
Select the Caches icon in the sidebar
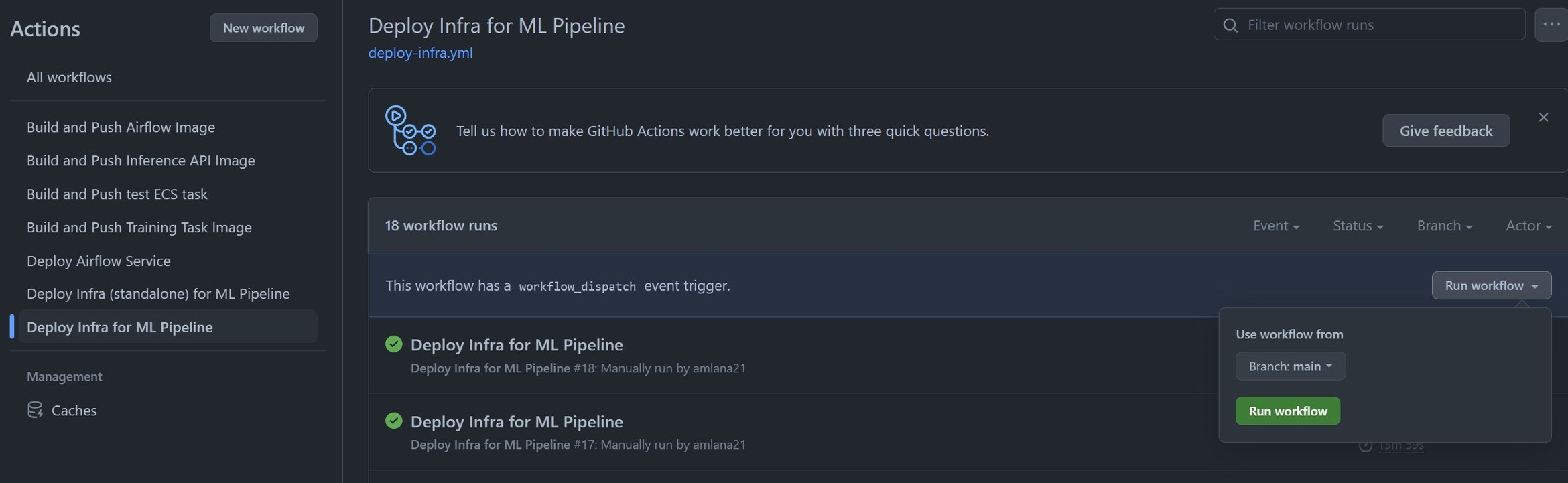tap(36, 411)
